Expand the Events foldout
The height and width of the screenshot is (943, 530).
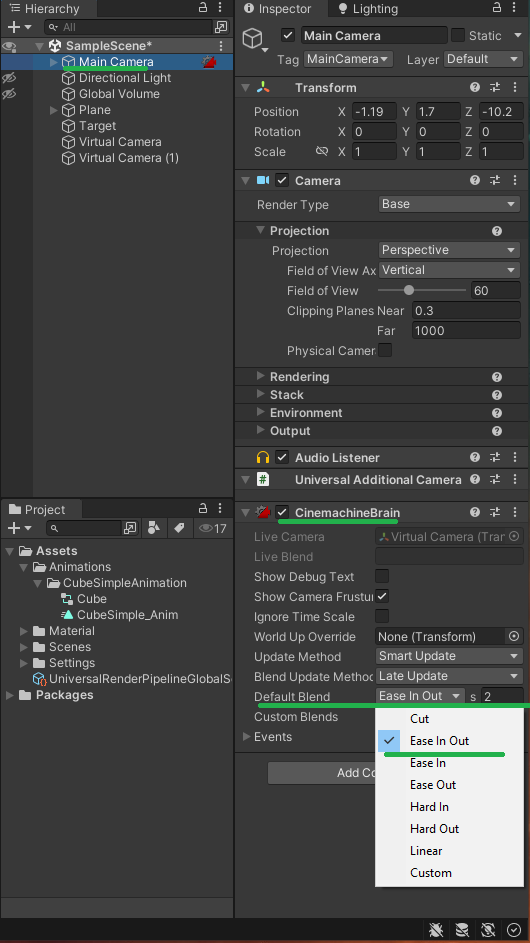[x=246, y=736]
